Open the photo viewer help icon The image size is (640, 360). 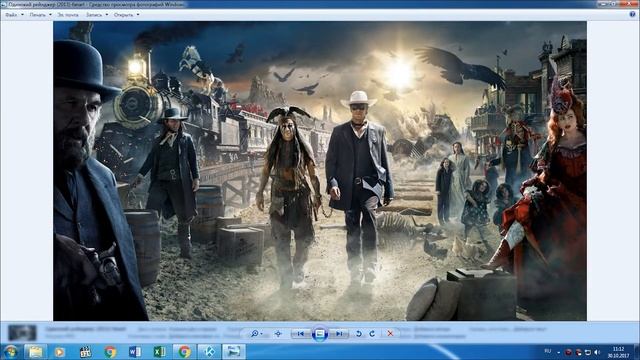(x=632, y=14)
